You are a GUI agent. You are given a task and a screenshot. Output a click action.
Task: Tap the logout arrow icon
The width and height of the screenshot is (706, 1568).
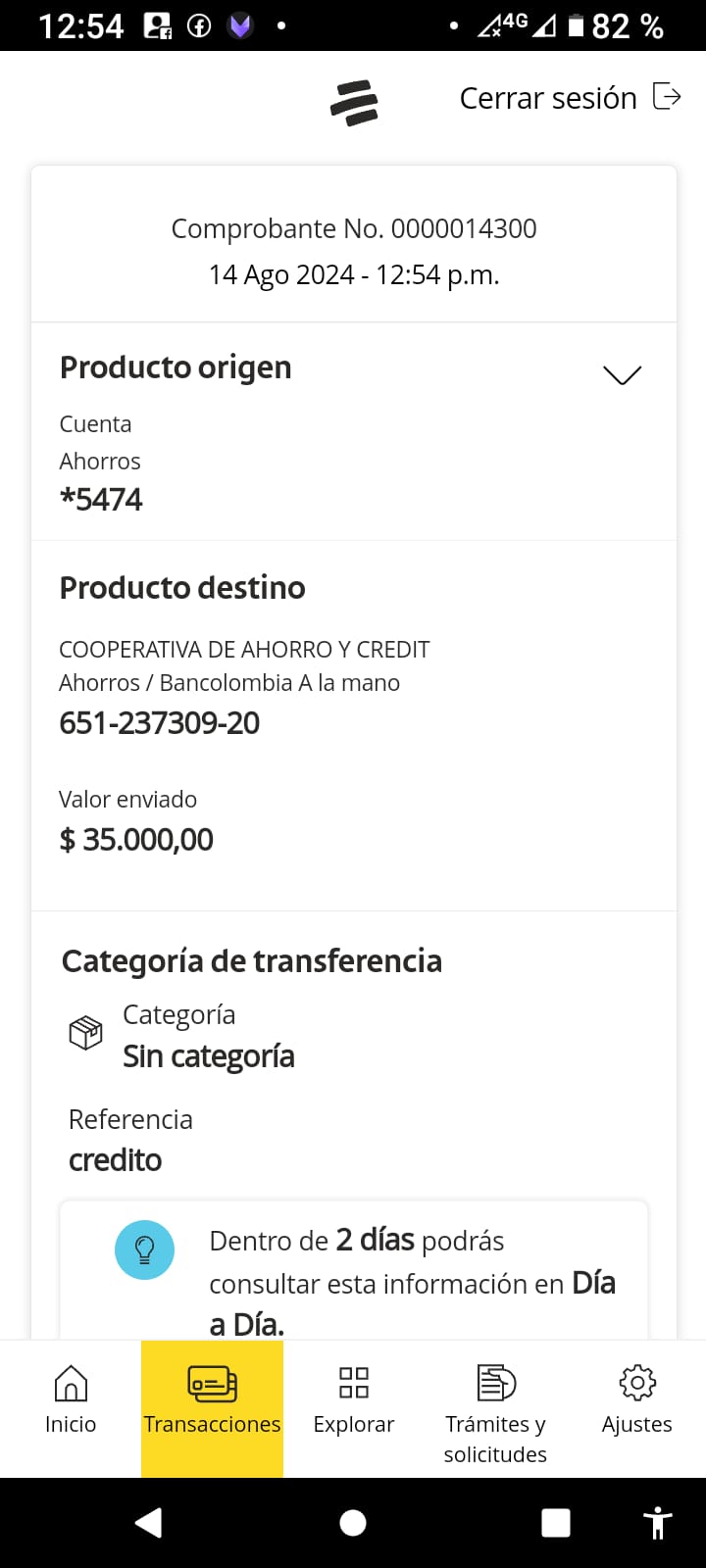pos(667,97)
